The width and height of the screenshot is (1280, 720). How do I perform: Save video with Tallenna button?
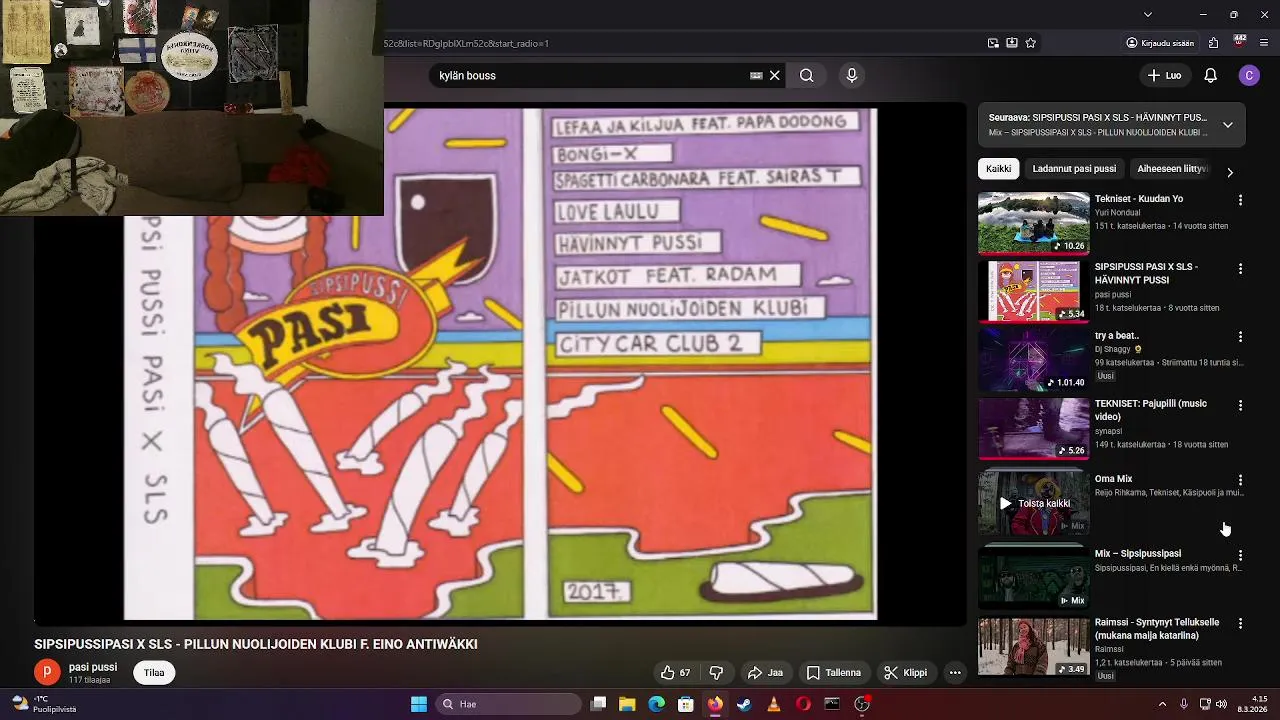(x=834, y=672)
